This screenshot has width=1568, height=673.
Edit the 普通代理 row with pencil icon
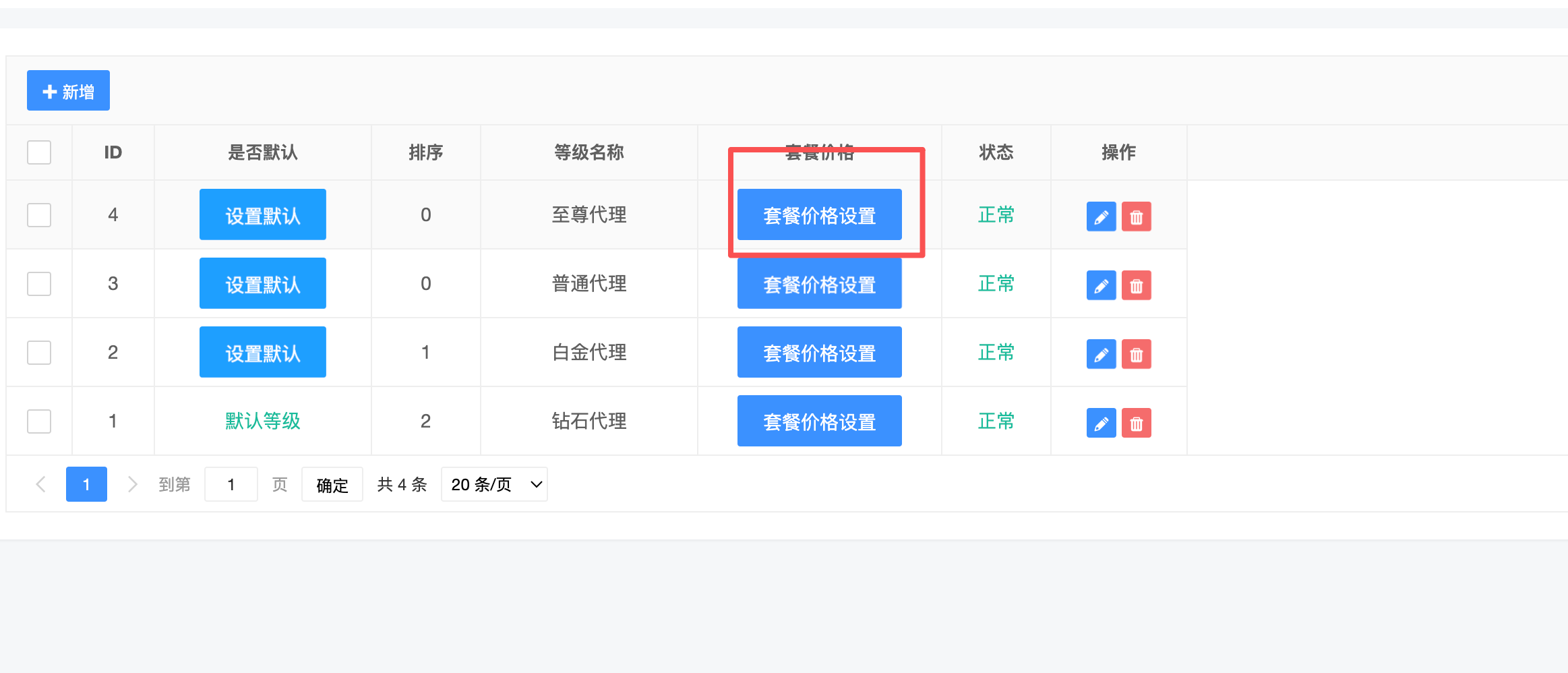(1101, 285)
